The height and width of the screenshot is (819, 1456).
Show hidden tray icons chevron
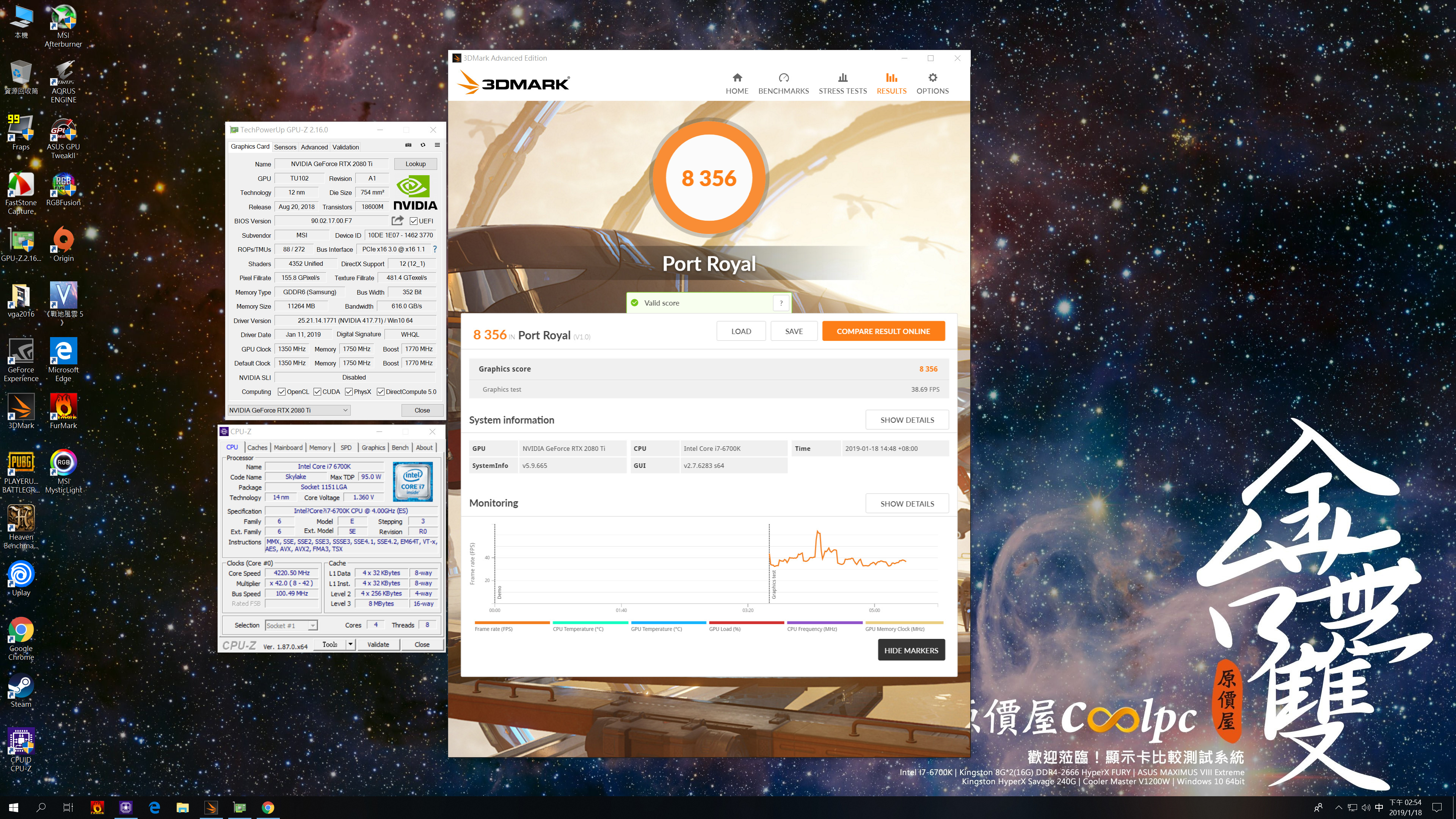point(1338,807)
